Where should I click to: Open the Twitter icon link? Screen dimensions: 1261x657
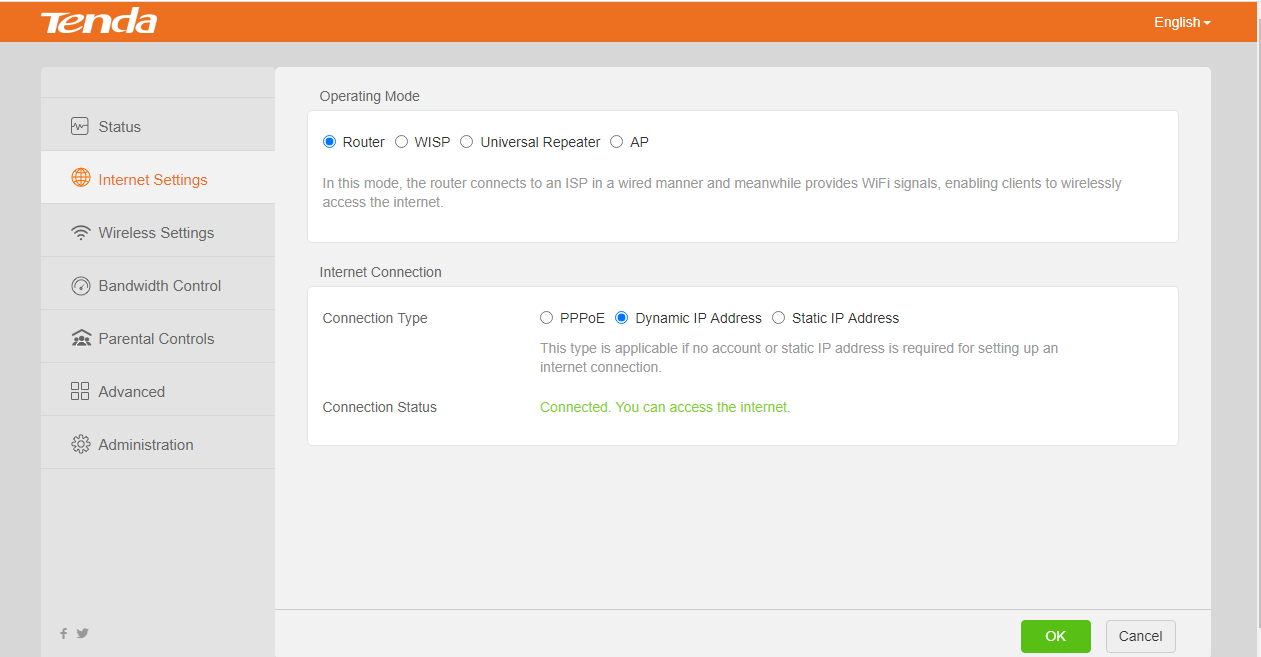pos(82,633)
